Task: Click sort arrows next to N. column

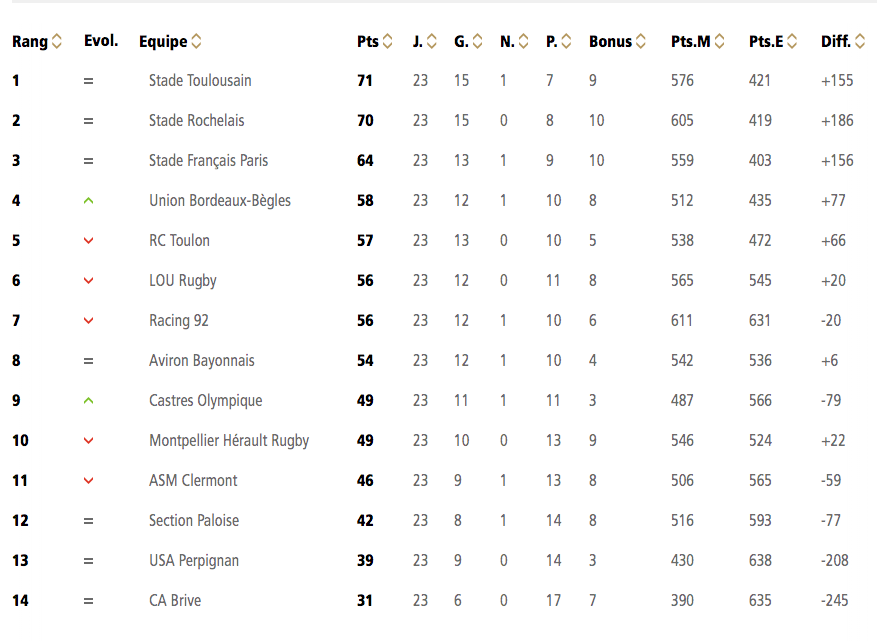Action: coord(523,41)
